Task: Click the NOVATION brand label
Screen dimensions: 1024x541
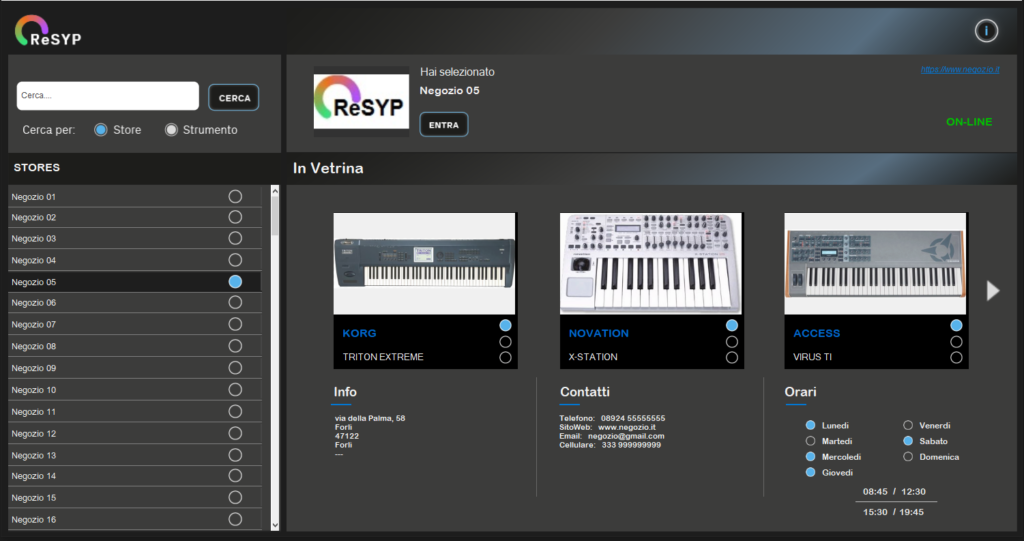Action: point(599,333)
